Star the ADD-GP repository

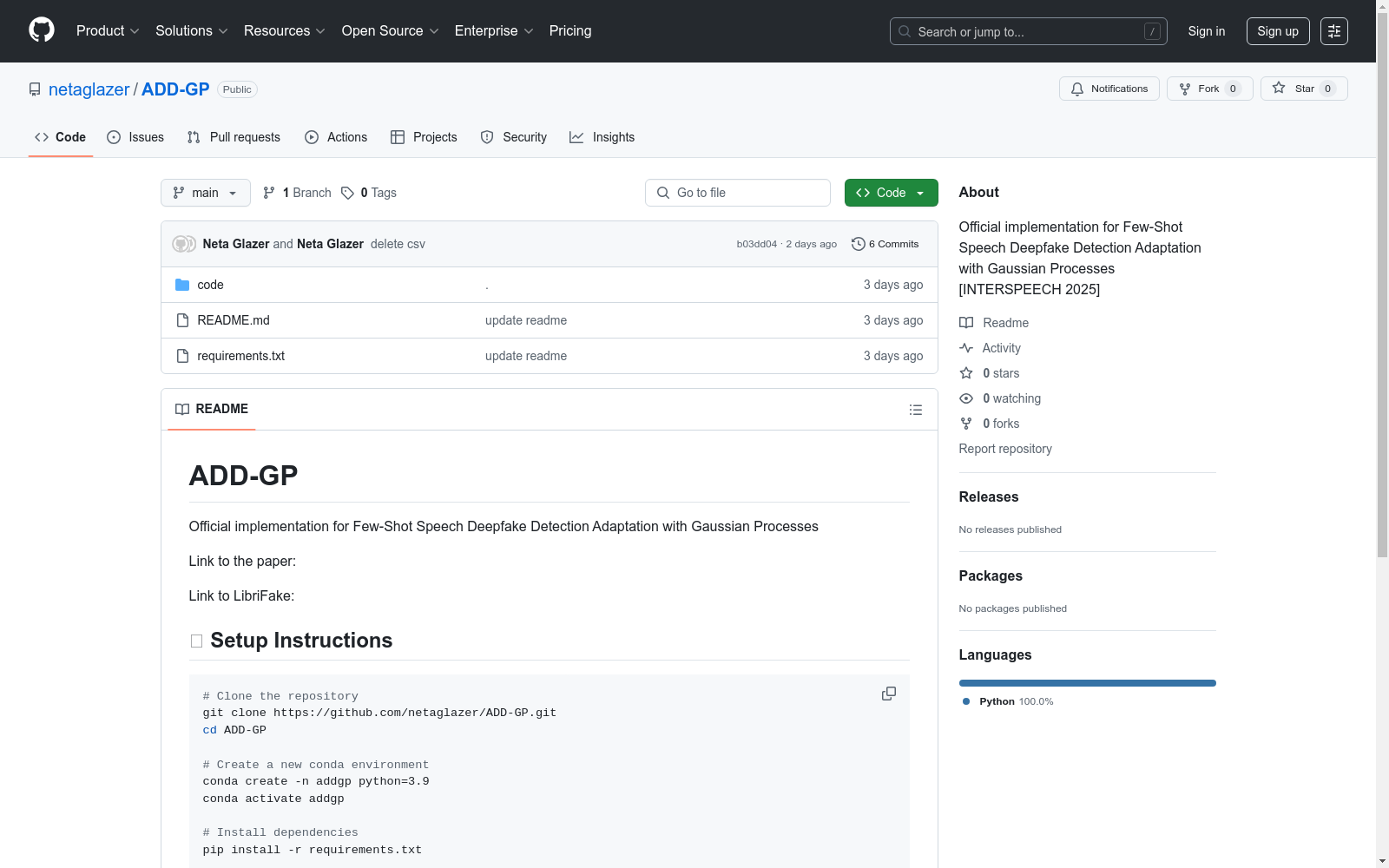1303,89
